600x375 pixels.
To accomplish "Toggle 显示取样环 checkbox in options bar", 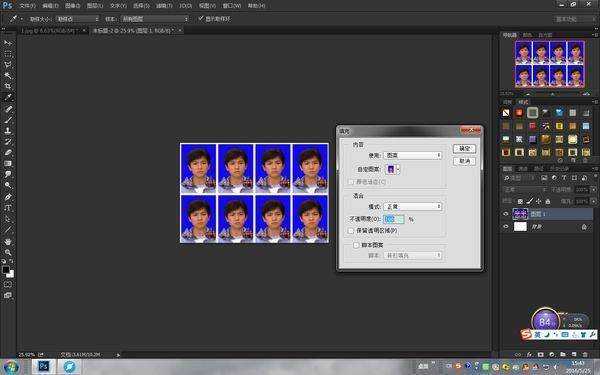I will tap(201, 18).
